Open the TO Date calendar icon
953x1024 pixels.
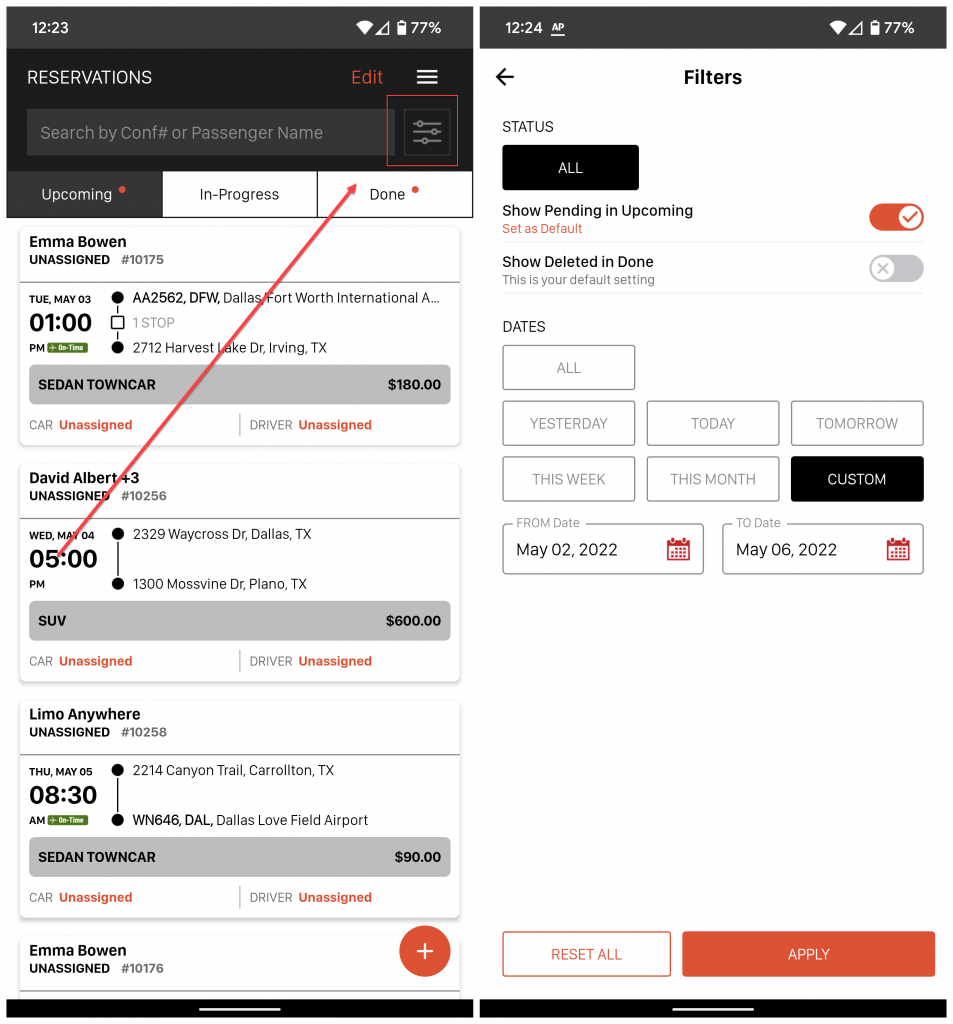[x=897, y=549]
